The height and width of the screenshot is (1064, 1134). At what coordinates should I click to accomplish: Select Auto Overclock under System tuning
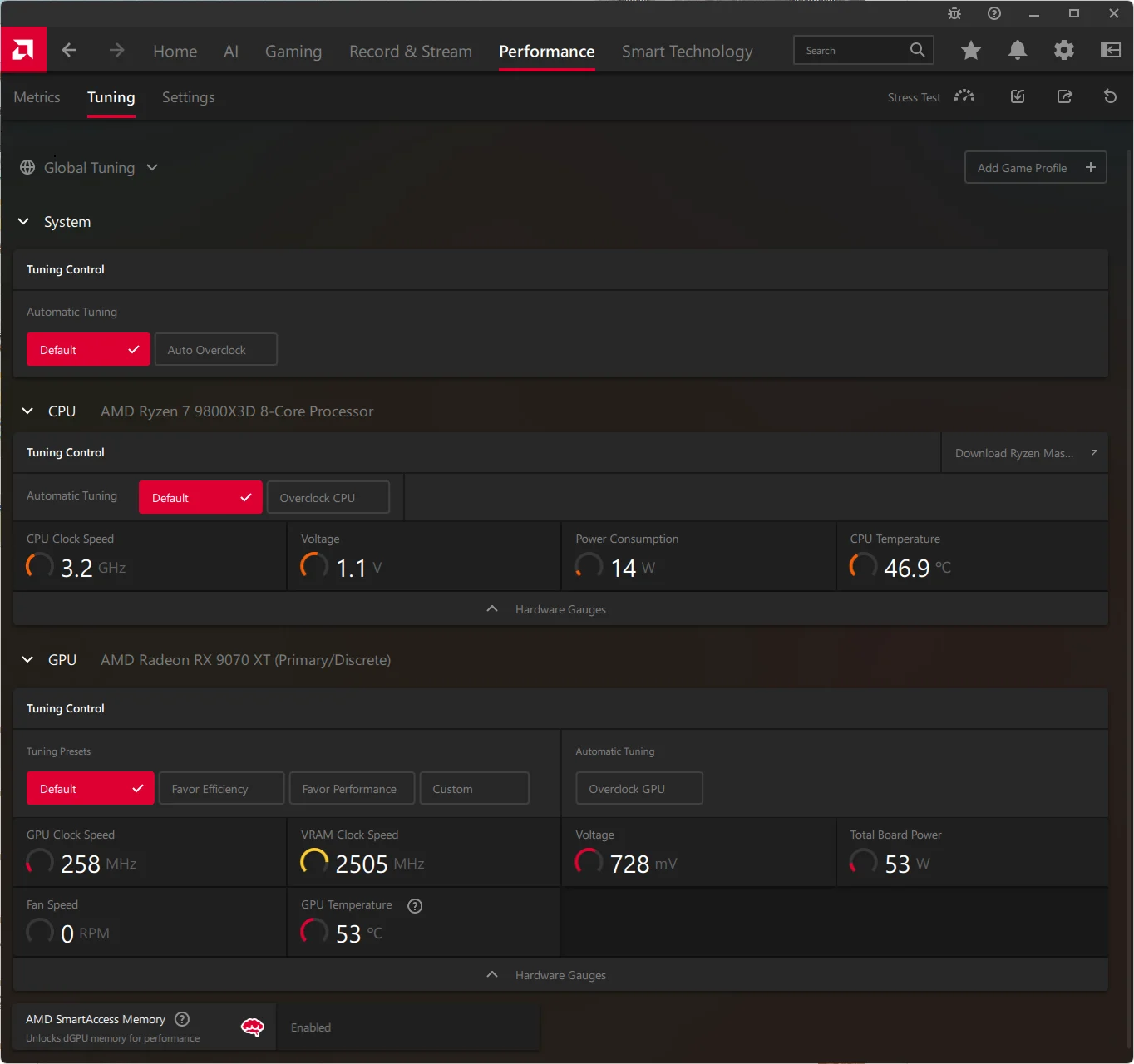click(215, 350)
